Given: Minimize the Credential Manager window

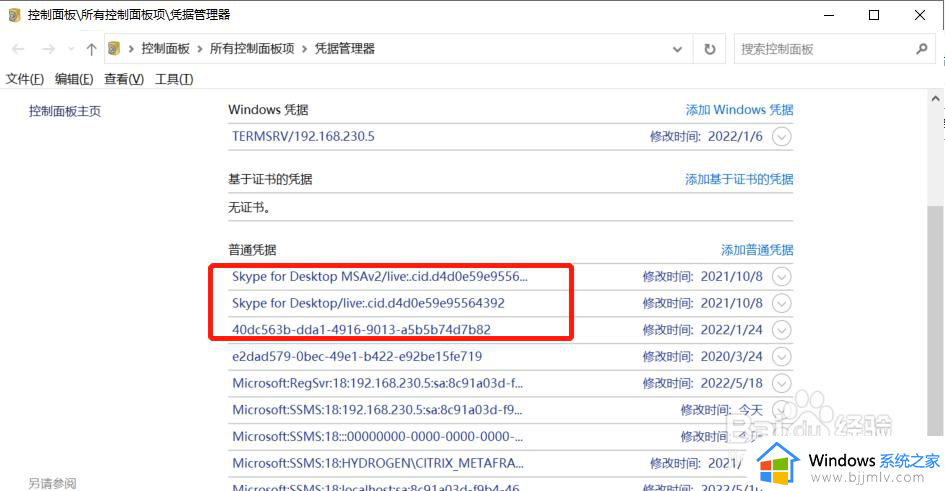Looking at the screenshot, I should (x=829, y=15).
